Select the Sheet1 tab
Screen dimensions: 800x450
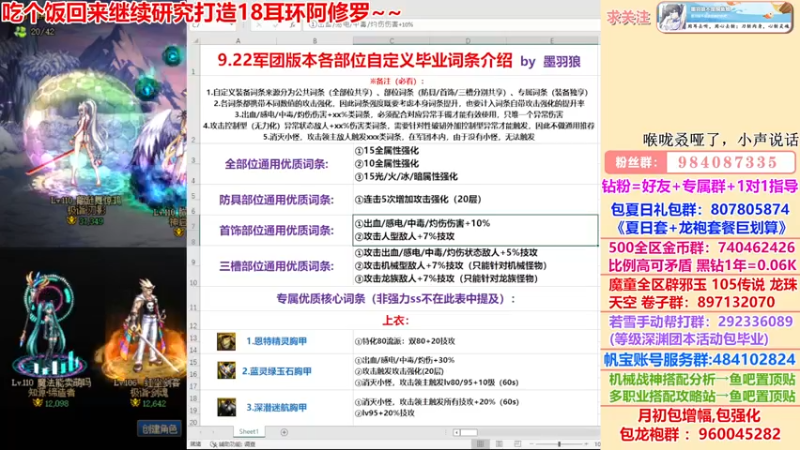(248, 432)
